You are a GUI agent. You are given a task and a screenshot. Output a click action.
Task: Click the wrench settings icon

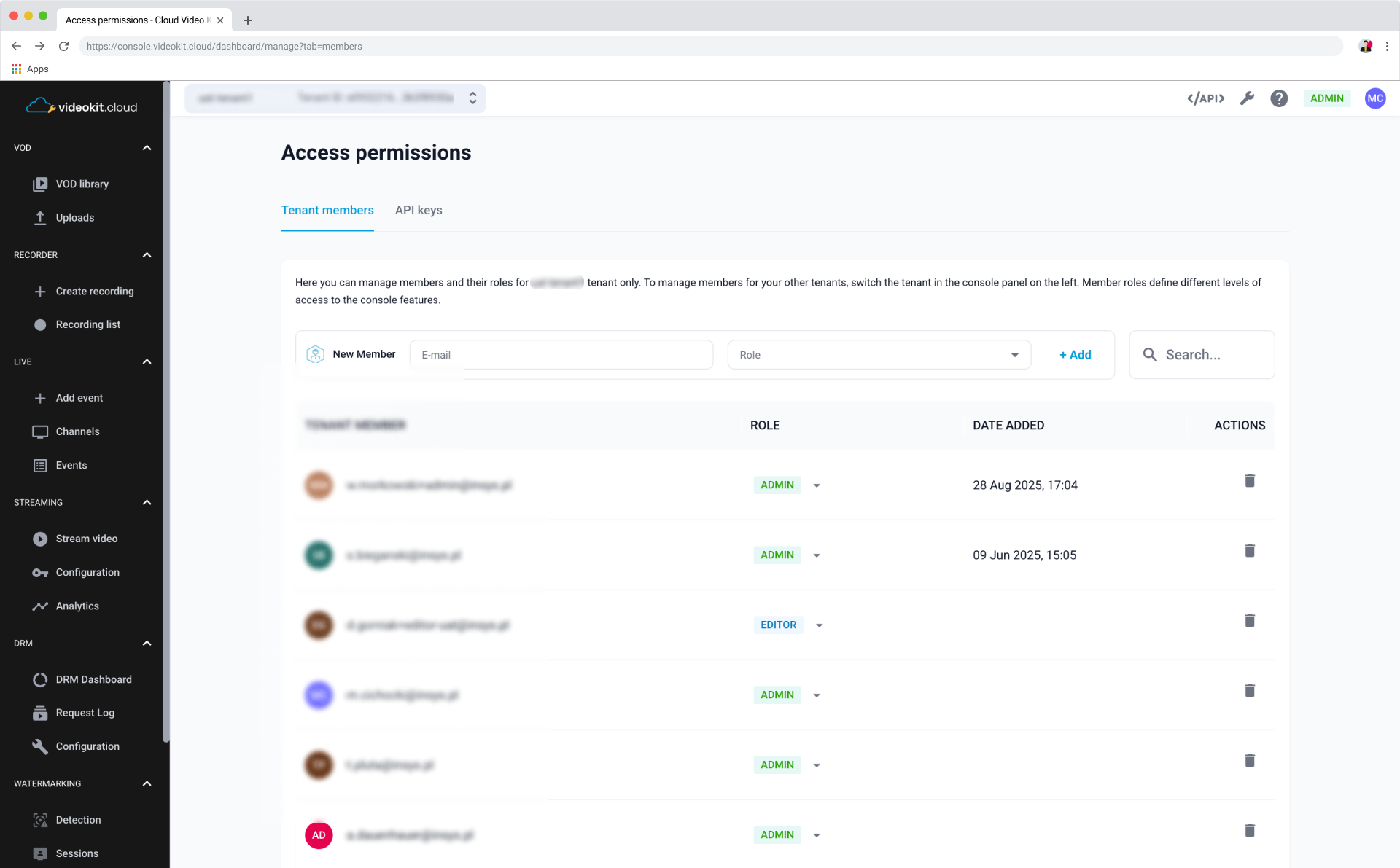[x=1247, y=98]
